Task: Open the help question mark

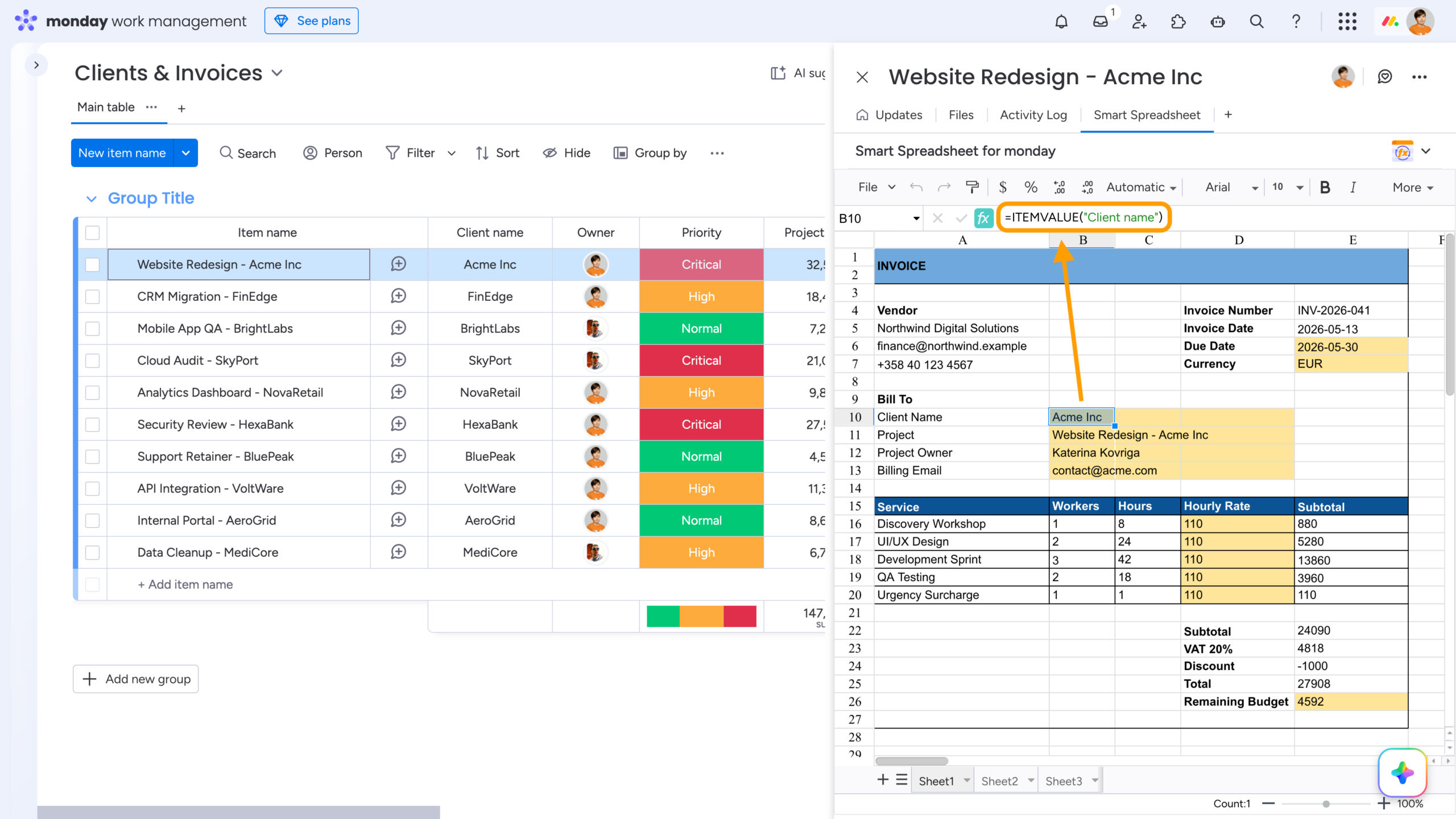Action: pyautogui.click(x=1296, y=22)
